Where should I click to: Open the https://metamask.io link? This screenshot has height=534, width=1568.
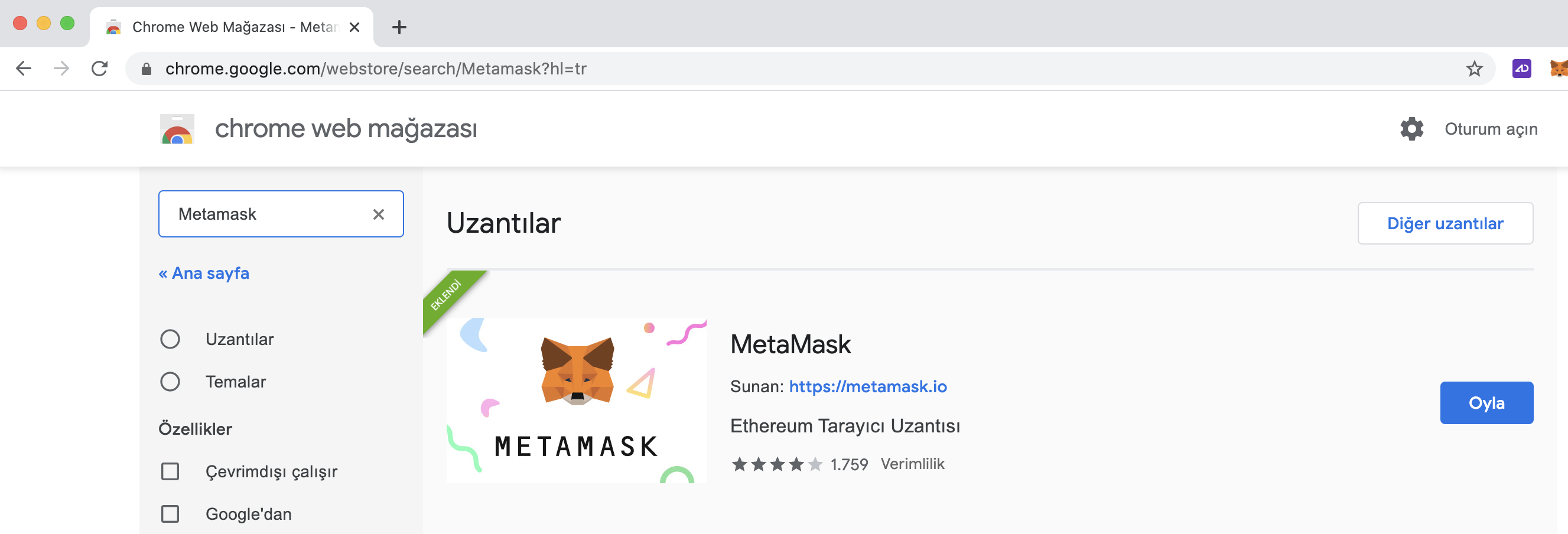pos(867,387)
